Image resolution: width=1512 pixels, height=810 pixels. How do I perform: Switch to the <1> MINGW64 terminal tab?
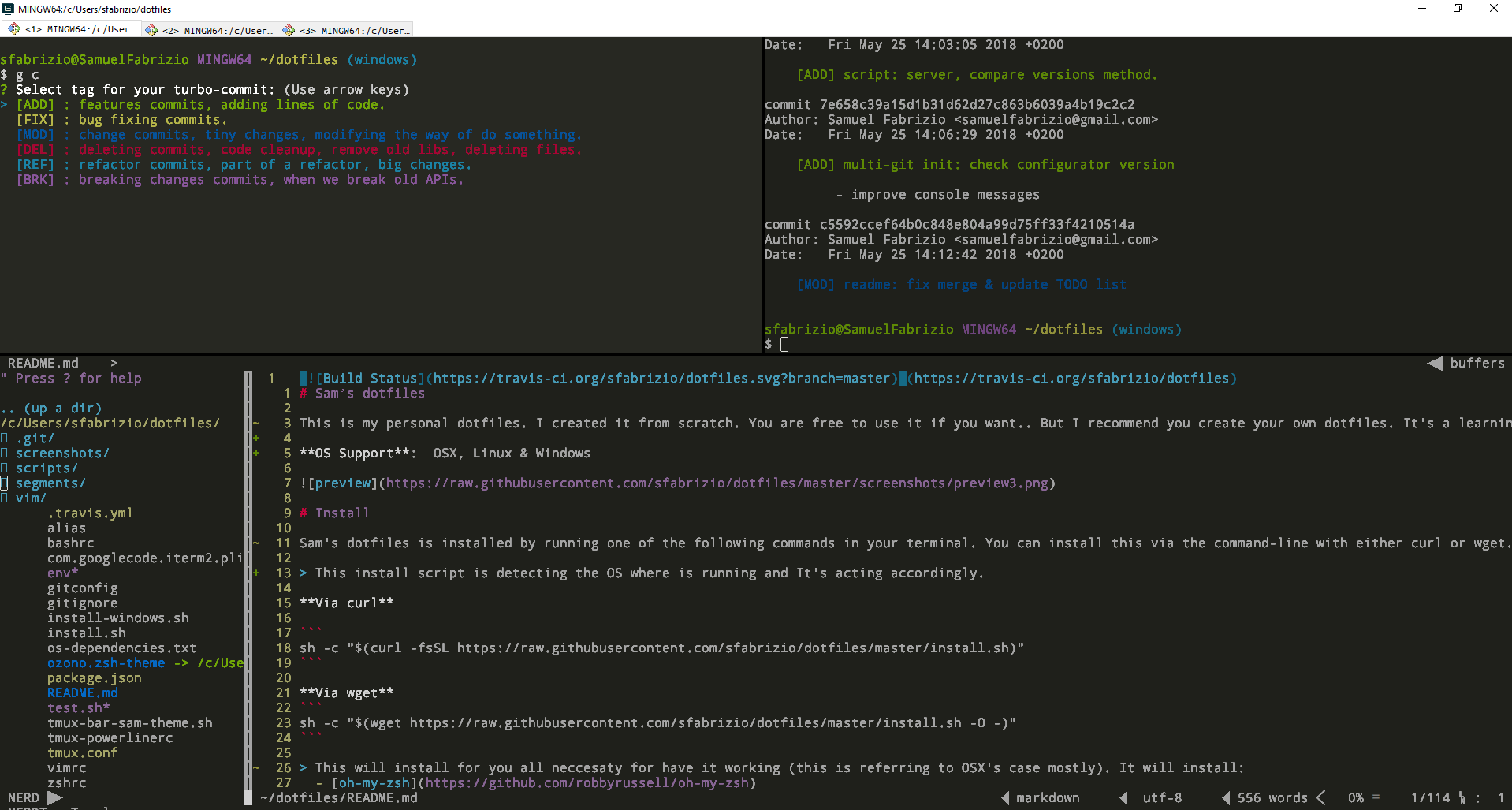(x=72, y=30)
